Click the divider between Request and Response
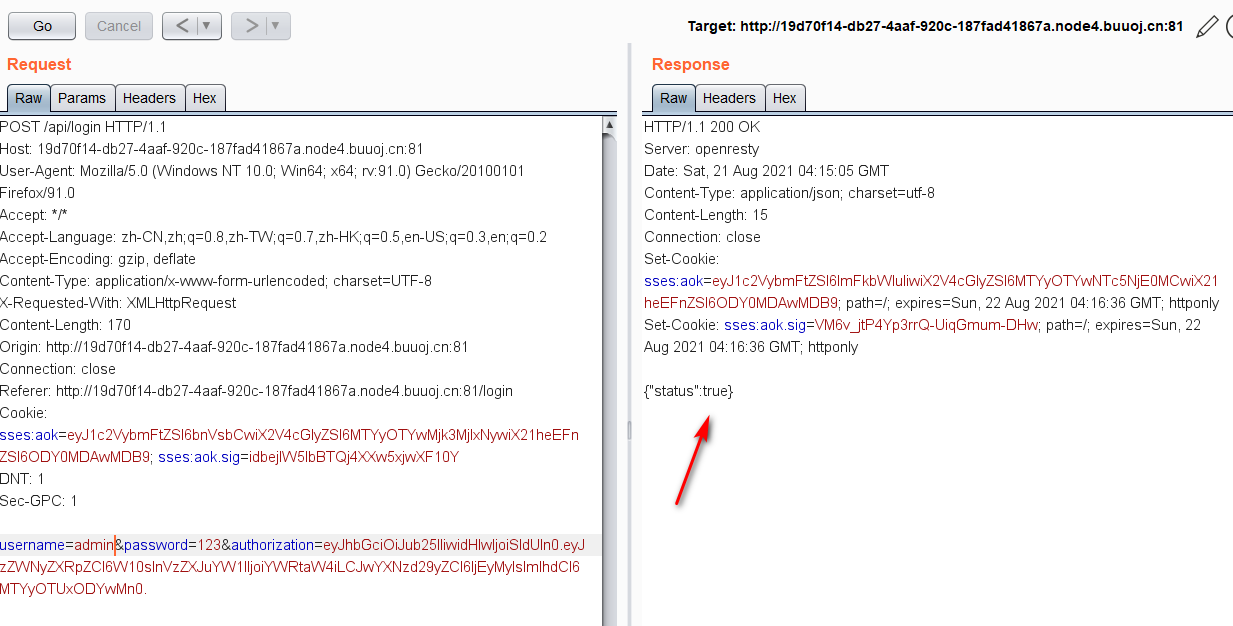This screenshot has width=1233, height=626. (629, 430)
